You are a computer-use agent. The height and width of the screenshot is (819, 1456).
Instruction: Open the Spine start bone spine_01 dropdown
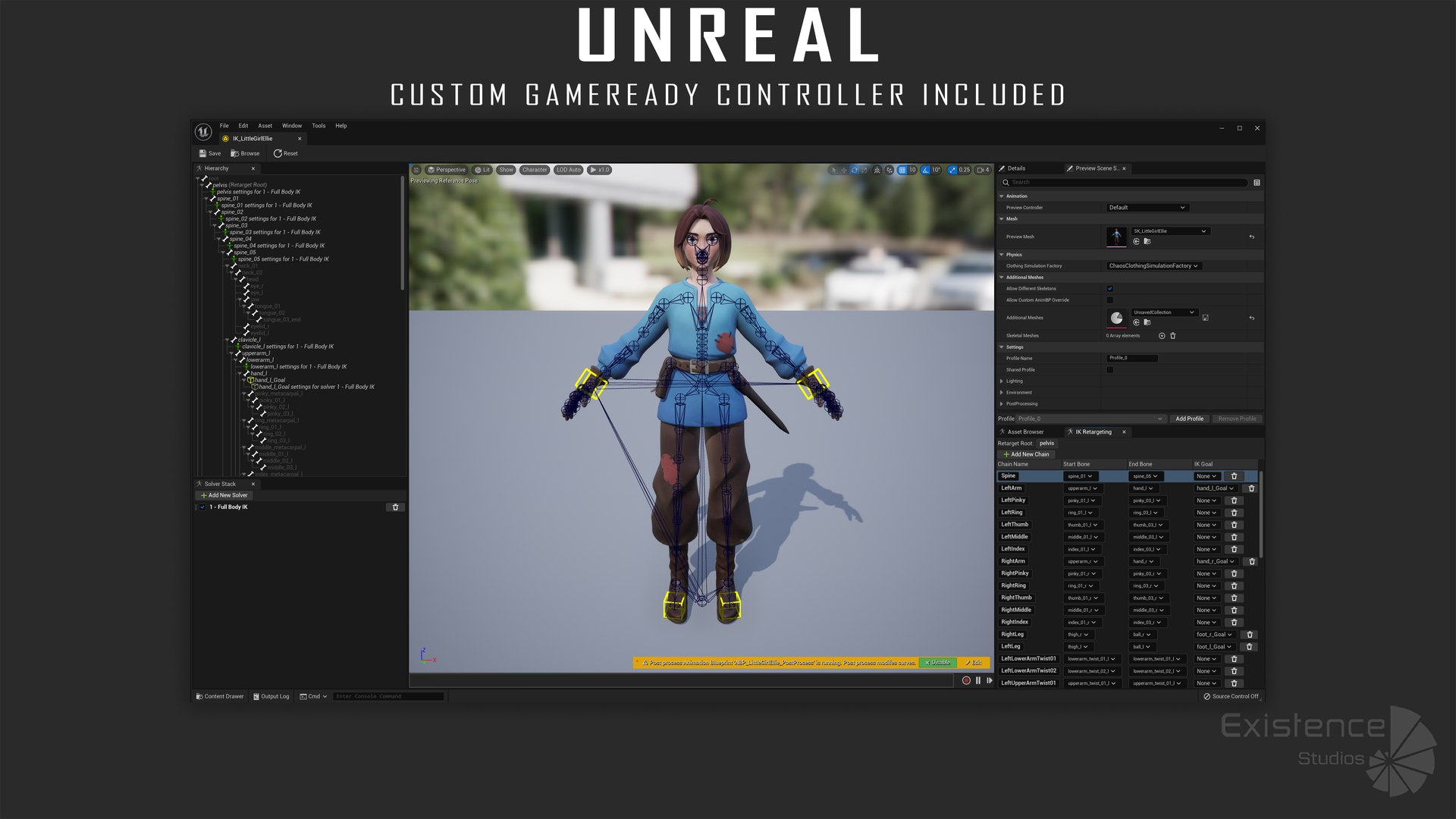click(x=1080, y=476)
